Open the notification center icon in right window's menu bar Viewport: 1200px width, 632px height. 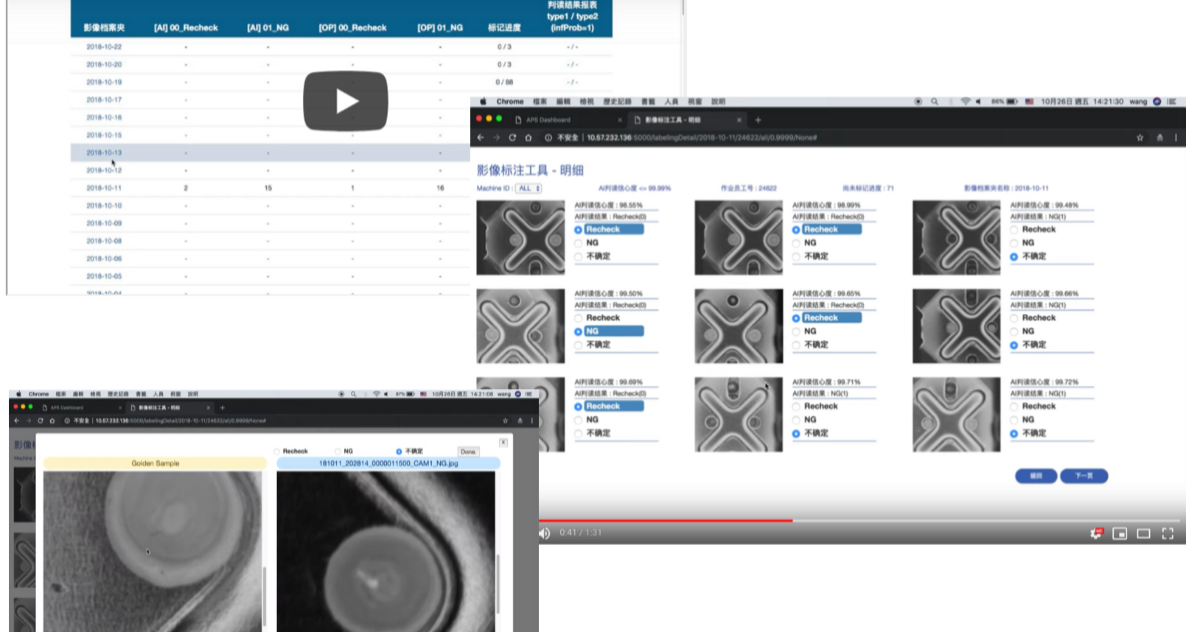1172,102
